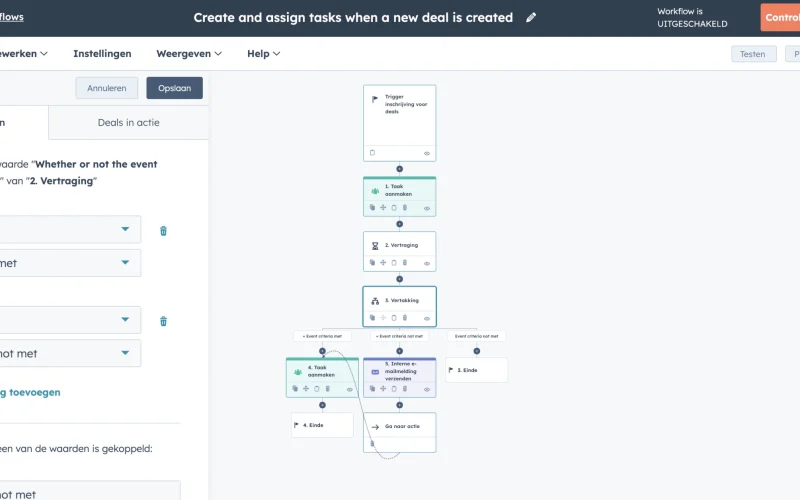
Task: Click the Testen button
Action: (753, 54)
